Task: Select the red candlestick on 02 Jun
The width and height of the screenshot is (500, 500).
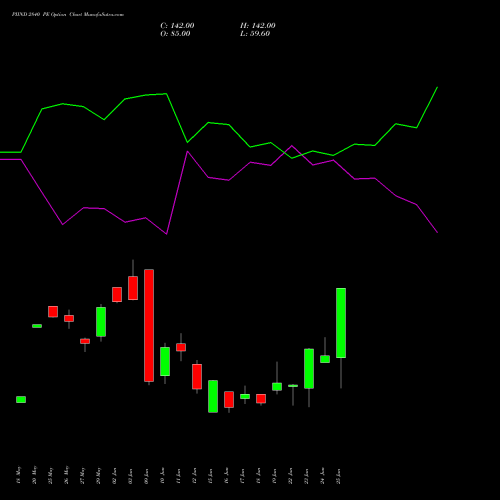Action: tap(117, 295)
